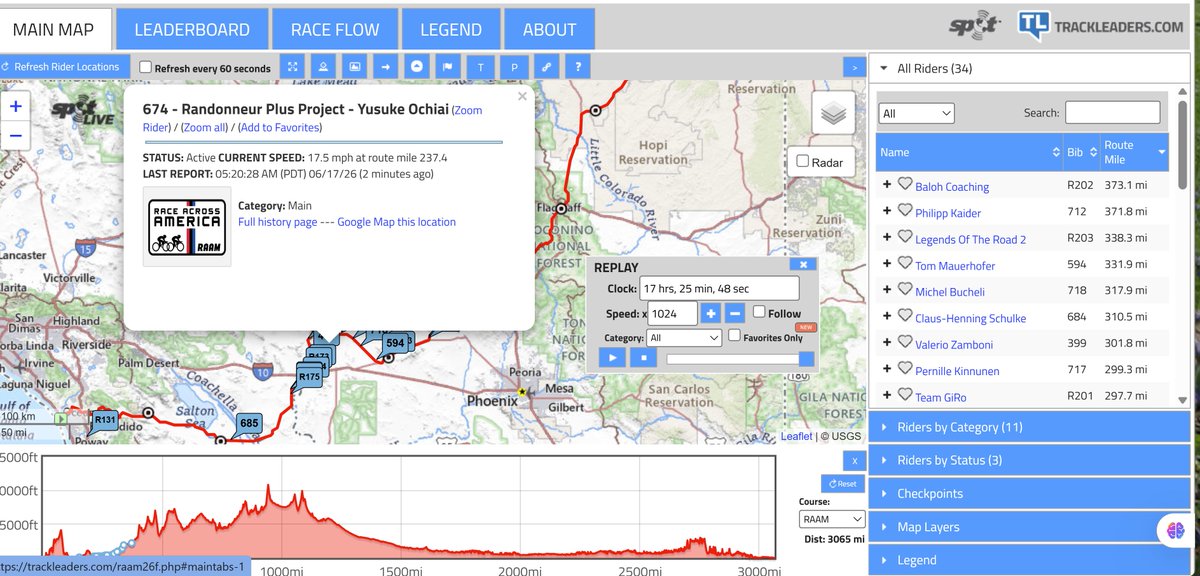Zoom in the map with plus
Screen dimensions: 1200x576
16,106
